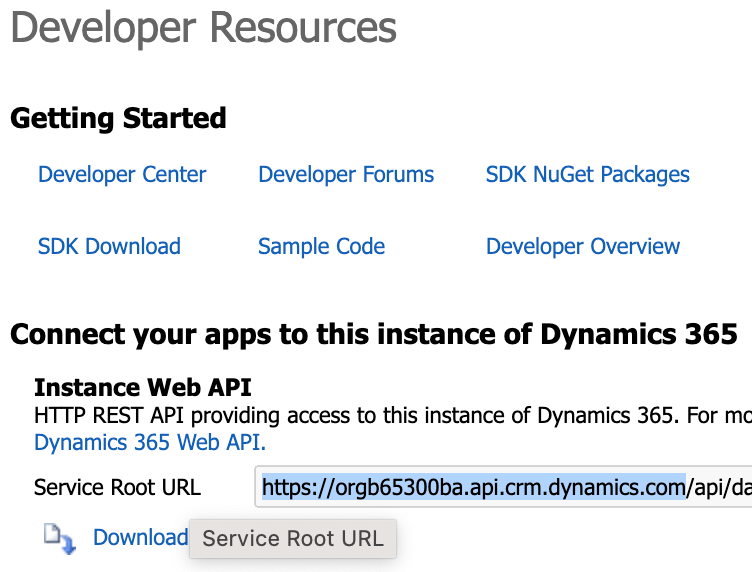Open the Sample Code link

click(x=321, y=246)
